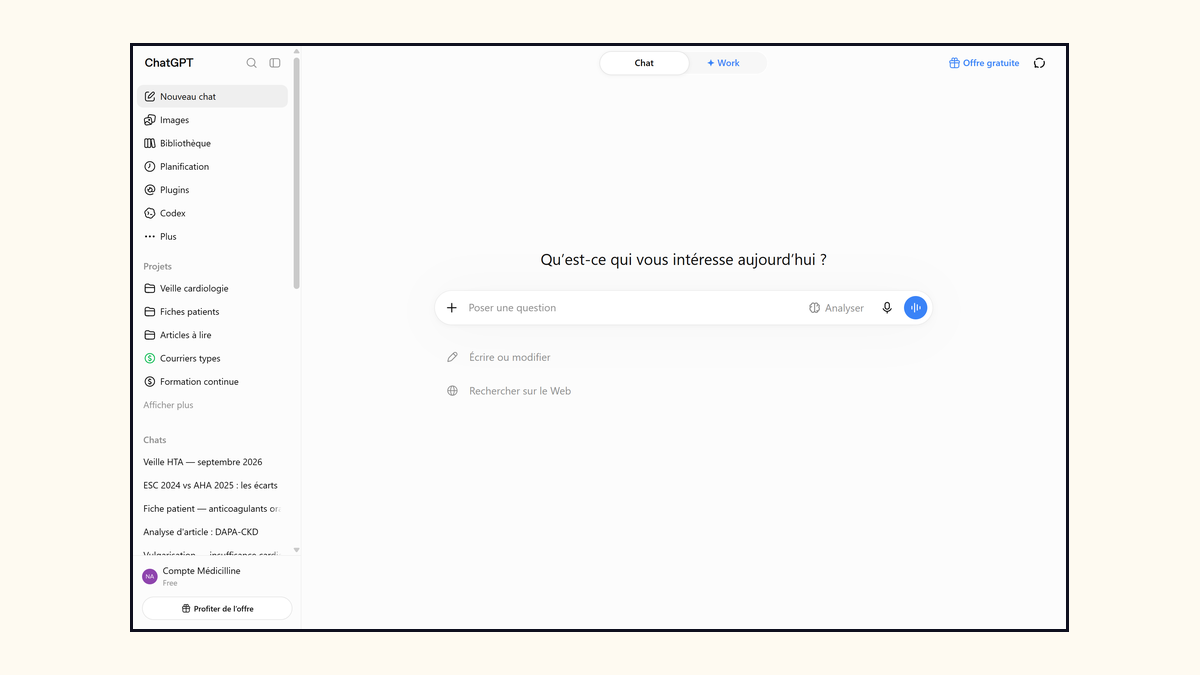Select the Chat tab

644,63
